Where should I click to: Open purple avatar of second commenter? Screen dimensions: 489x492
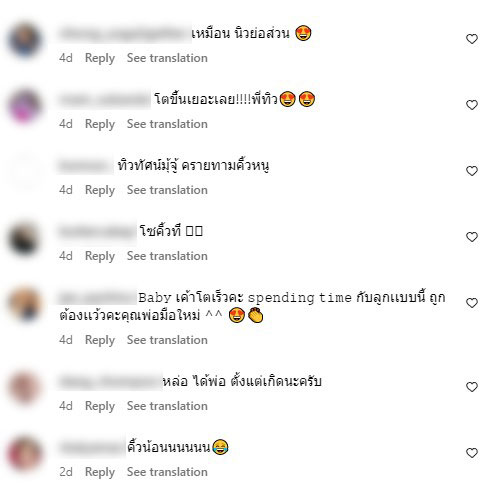25,106
